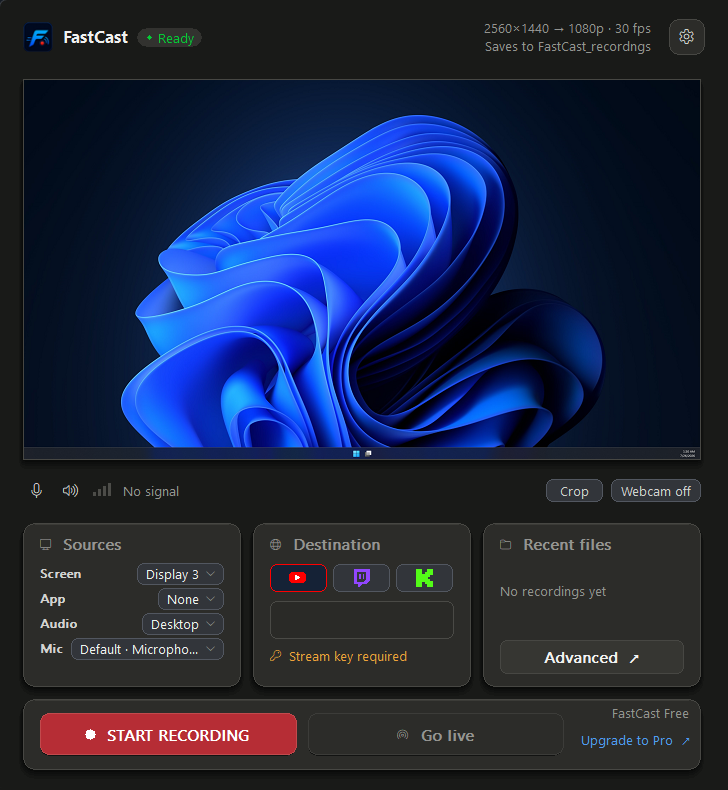Click the Sources panel heading
The width and height of the screenshot is (728, 790).
point(92,545)
